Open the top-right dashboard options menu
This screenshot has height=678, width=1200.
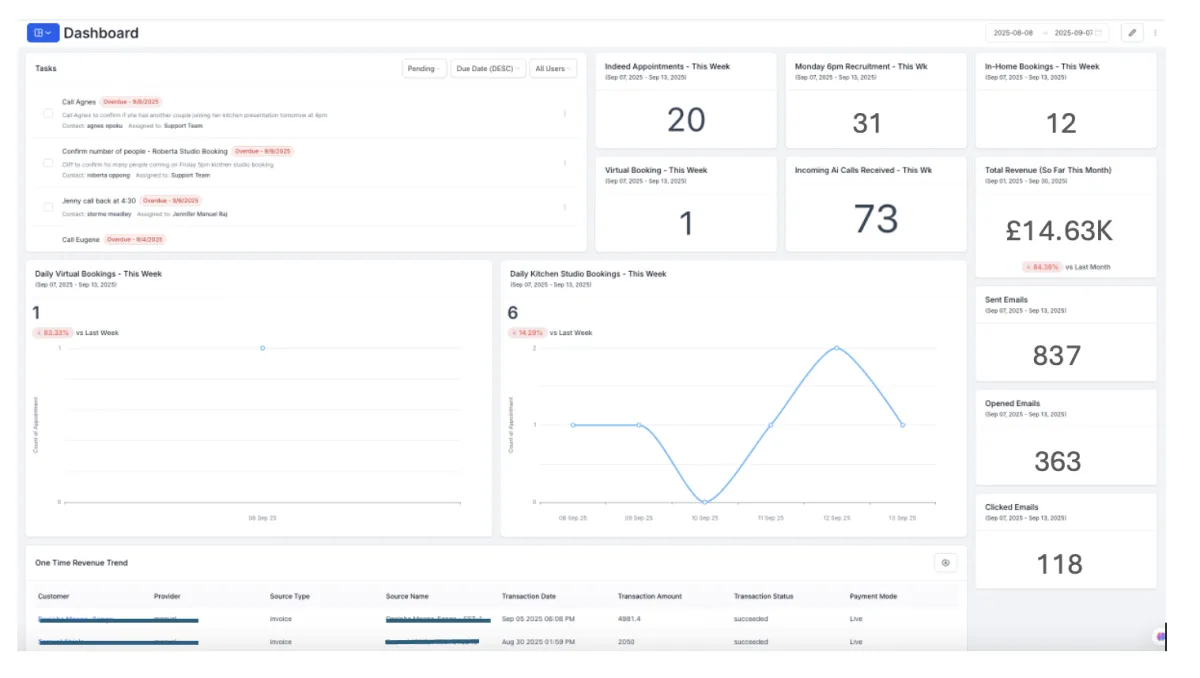1155,33
